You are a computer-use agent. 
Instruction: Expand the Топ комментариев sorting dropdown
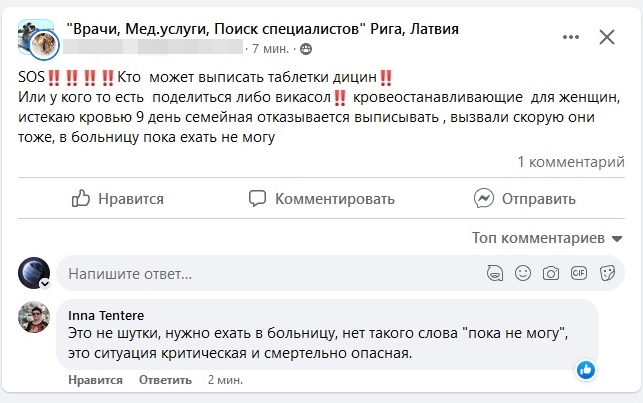pyautogui.click(x=548, y=239)
